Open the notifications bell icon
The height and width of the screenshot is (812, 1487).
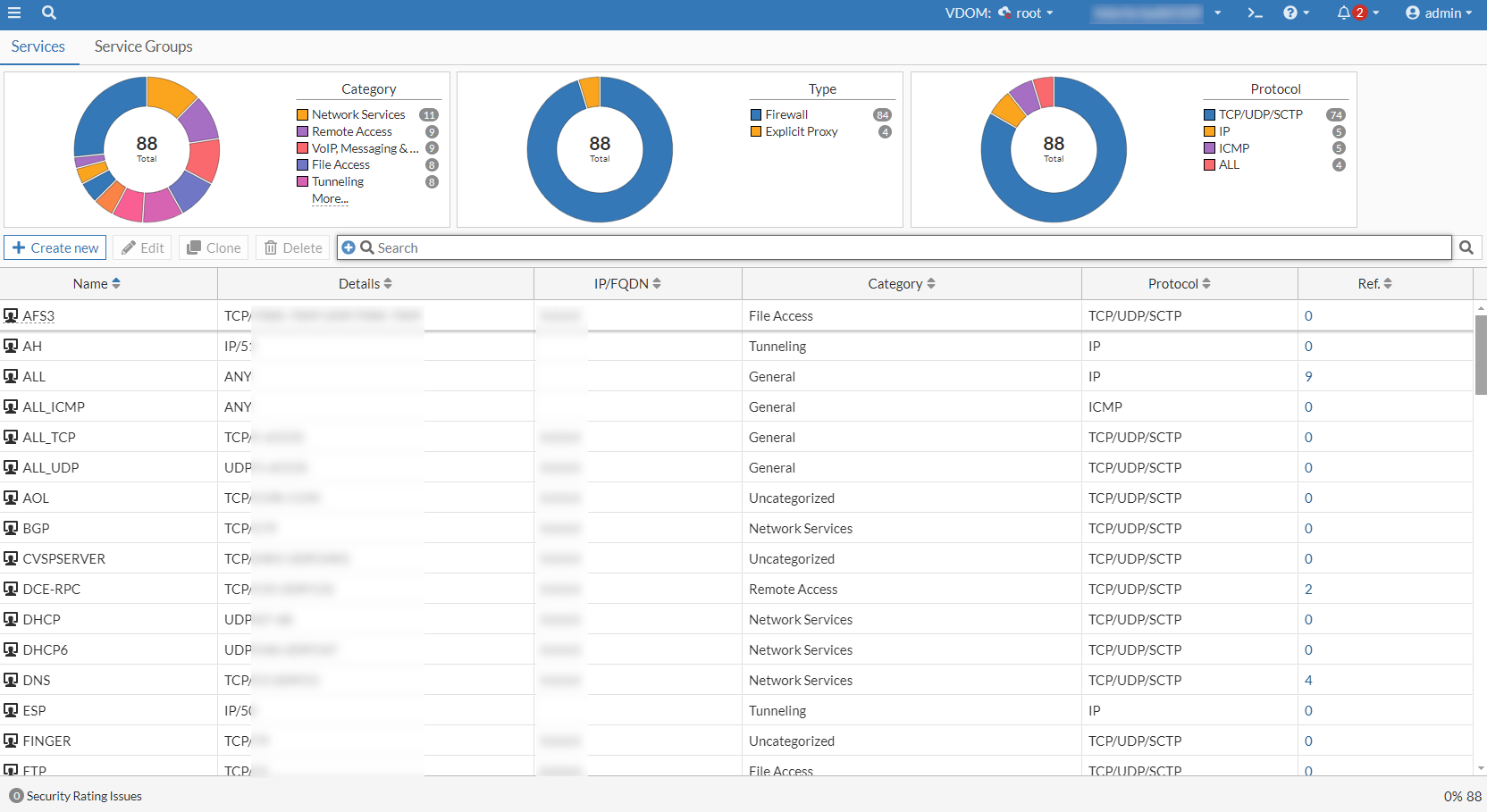(x=1344, y=13)
